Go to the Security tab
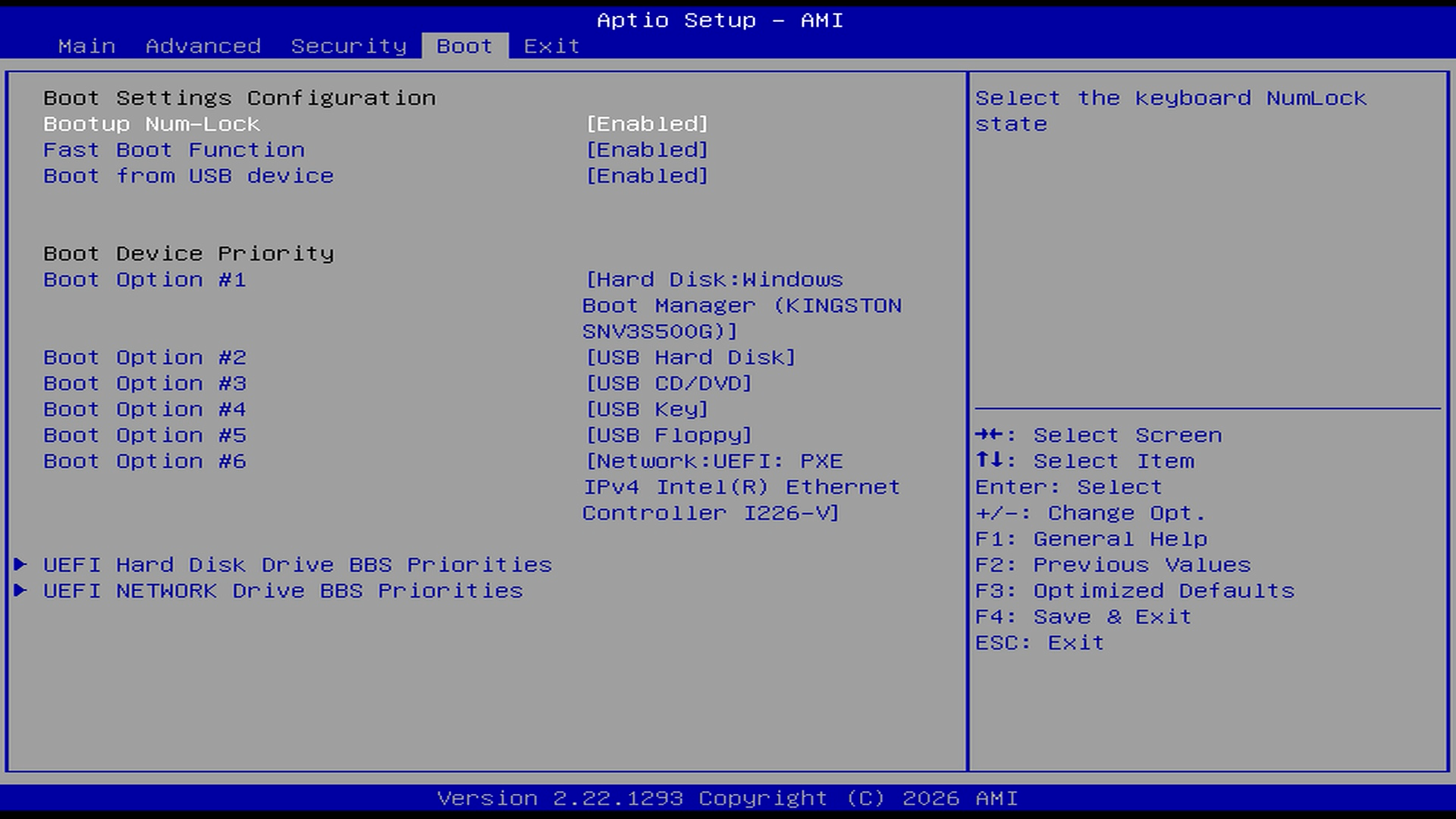 point(349,46)
